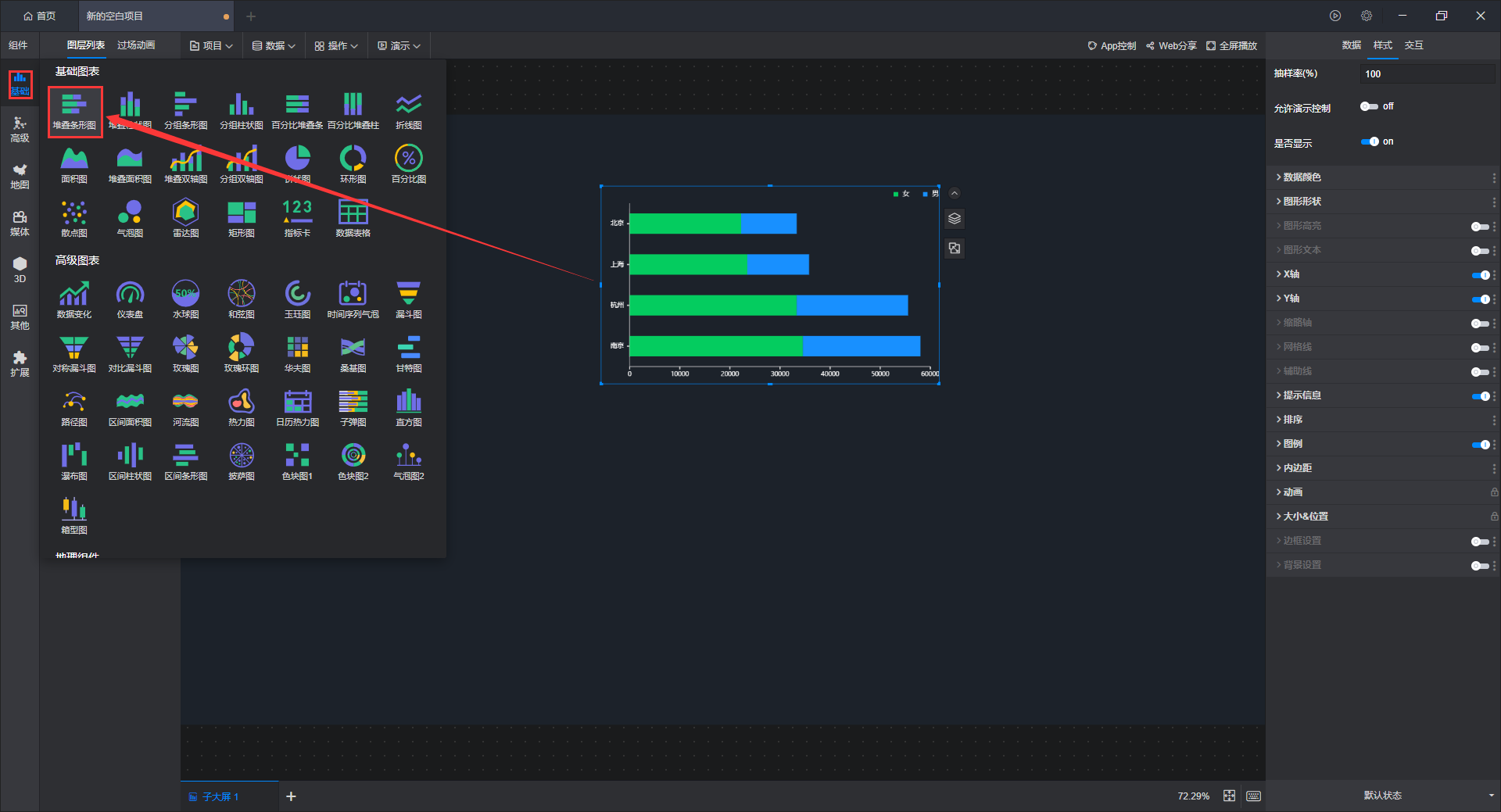This screenshot has width=1501, height=812.
Task: Add a new sub-screen with plus button
Action: coord(291,796)
